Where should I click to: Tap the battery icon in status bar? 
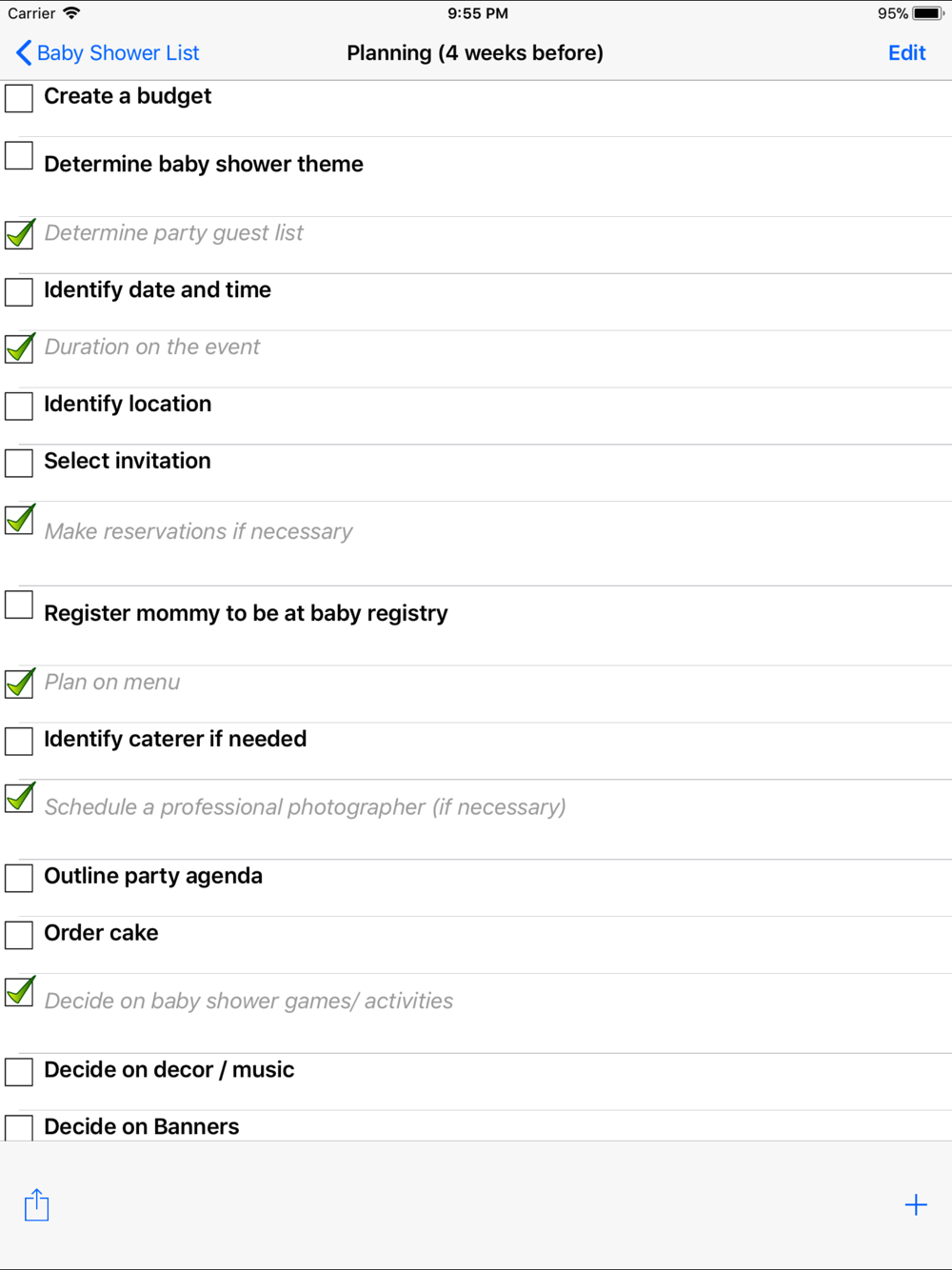pyautogui.click(x=928, y=13)
